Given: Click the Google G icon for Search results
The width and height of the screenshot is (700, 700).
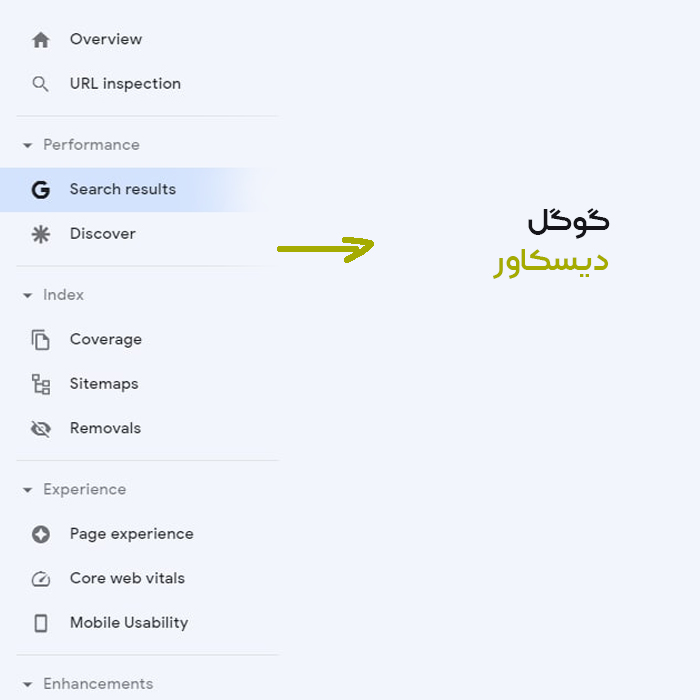Looking at the screenshot, I should 41,190.
